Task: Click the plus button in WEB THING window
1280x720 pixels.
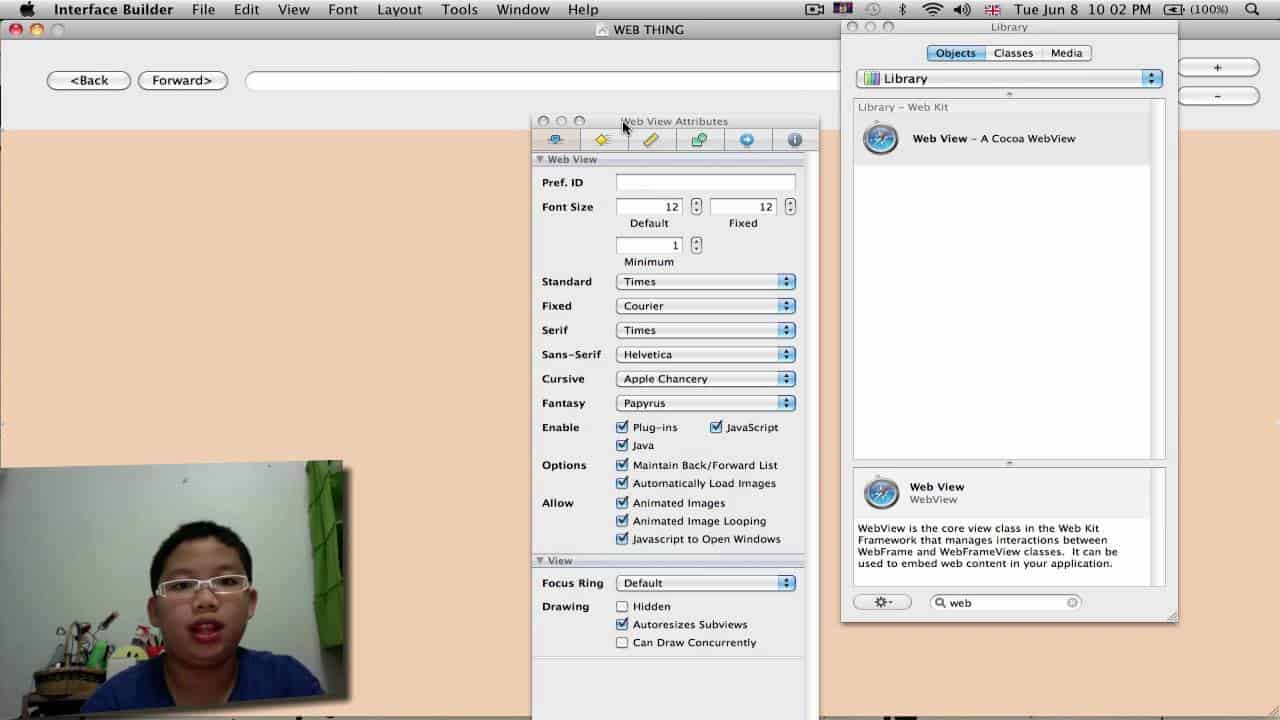Action: click(x=1218, y=68)
